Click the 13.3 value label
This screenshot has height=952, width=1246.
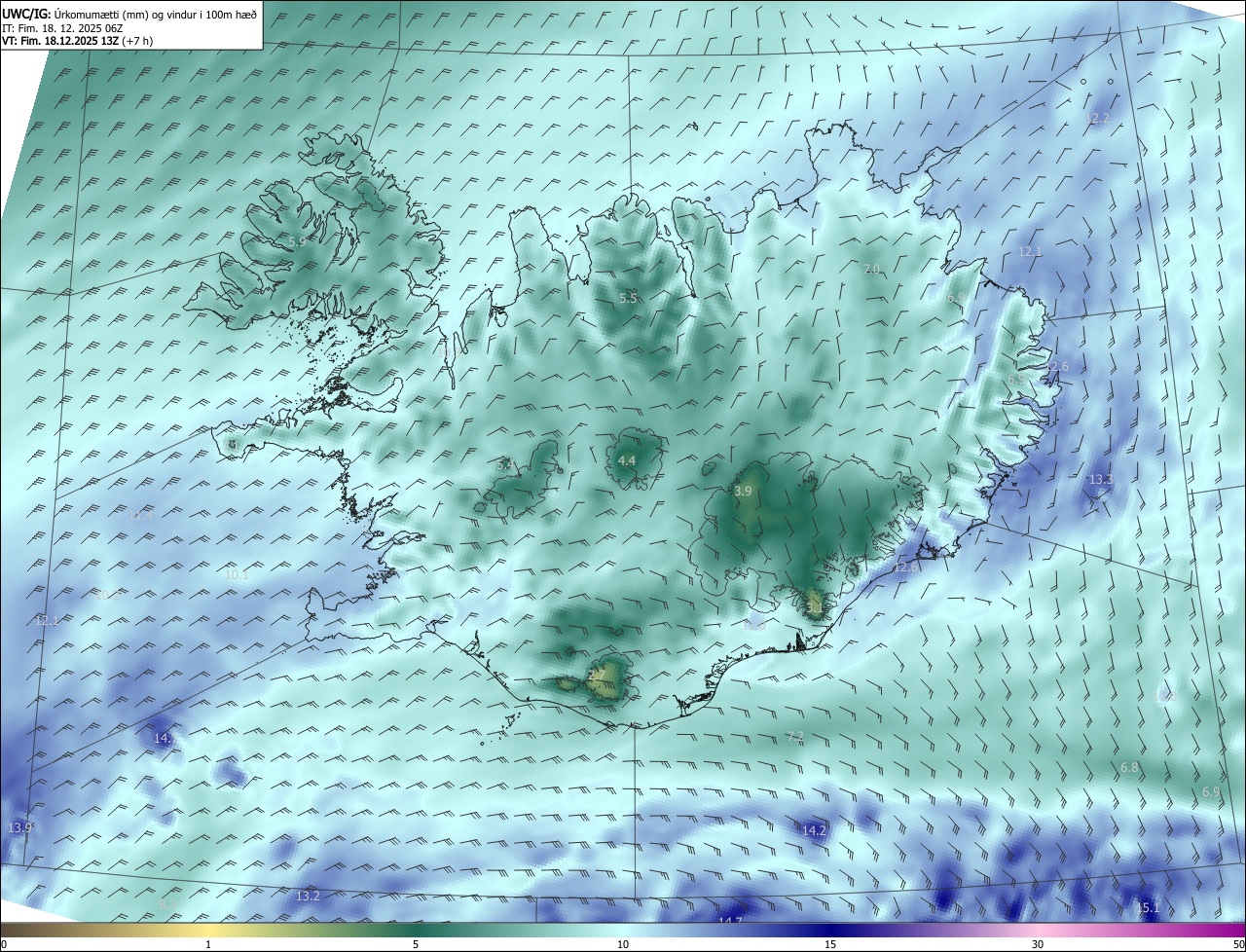point(1101,479)
